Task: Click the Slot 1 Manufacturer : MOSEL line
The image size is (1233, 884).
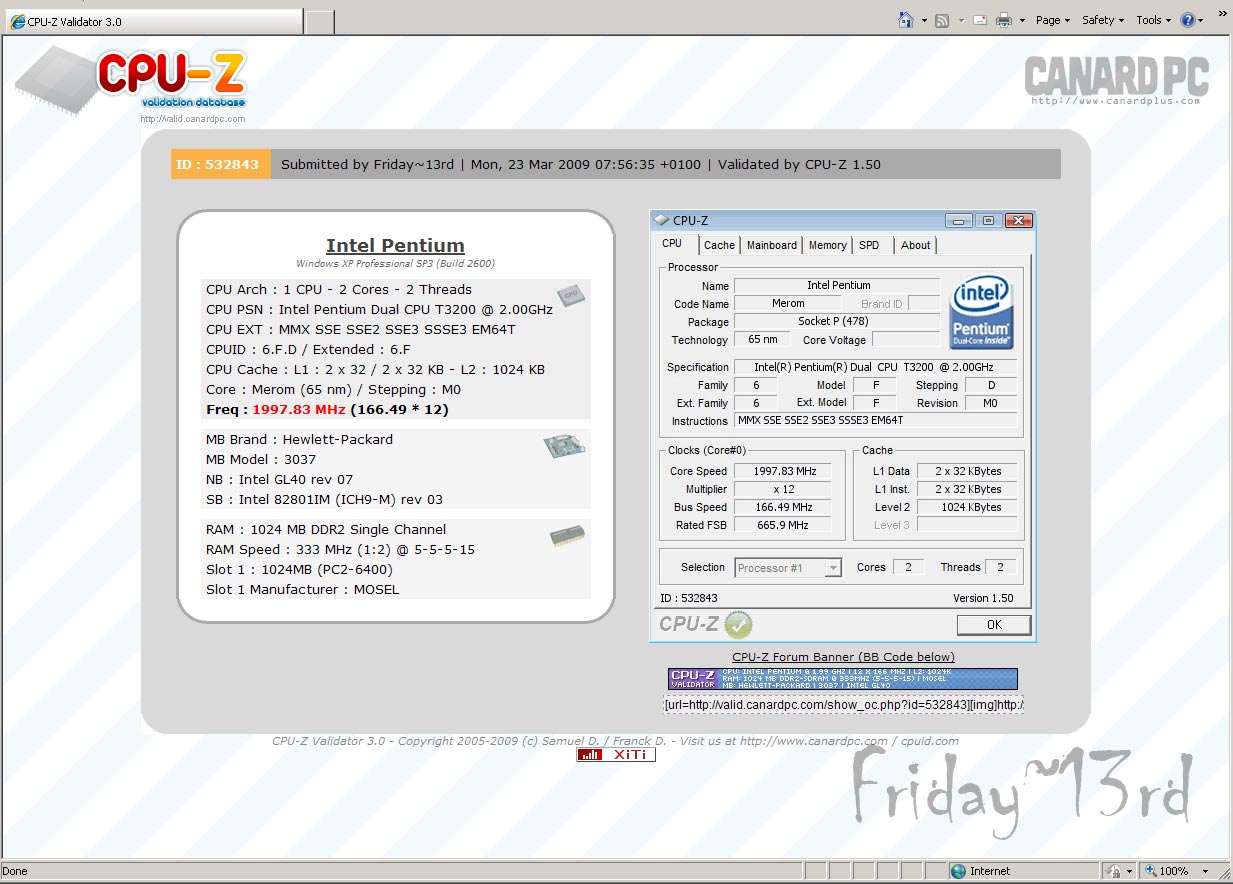Action: tap(302, 589)
